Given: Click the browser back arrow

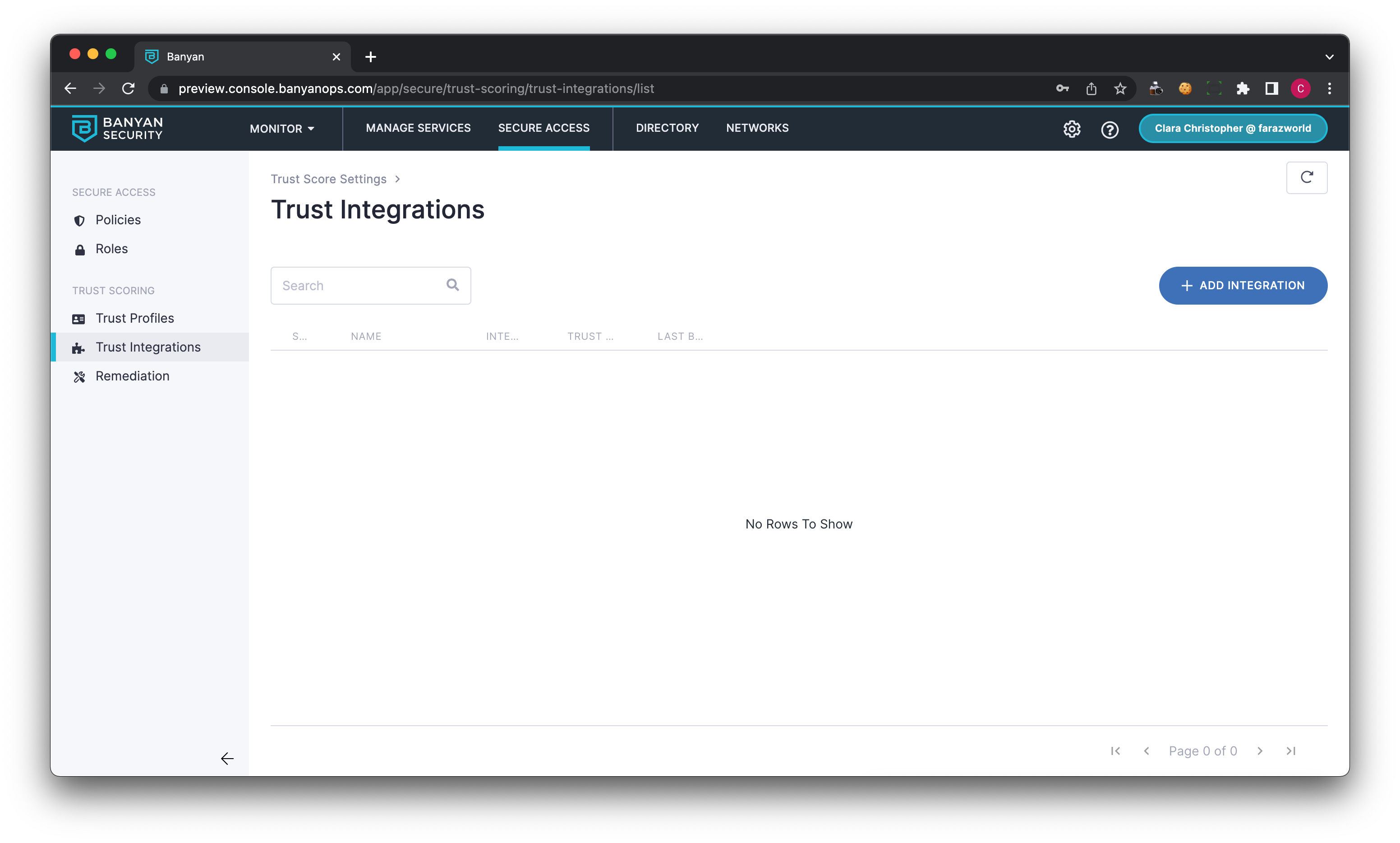Looking at the screenshot, I should 70,88.
